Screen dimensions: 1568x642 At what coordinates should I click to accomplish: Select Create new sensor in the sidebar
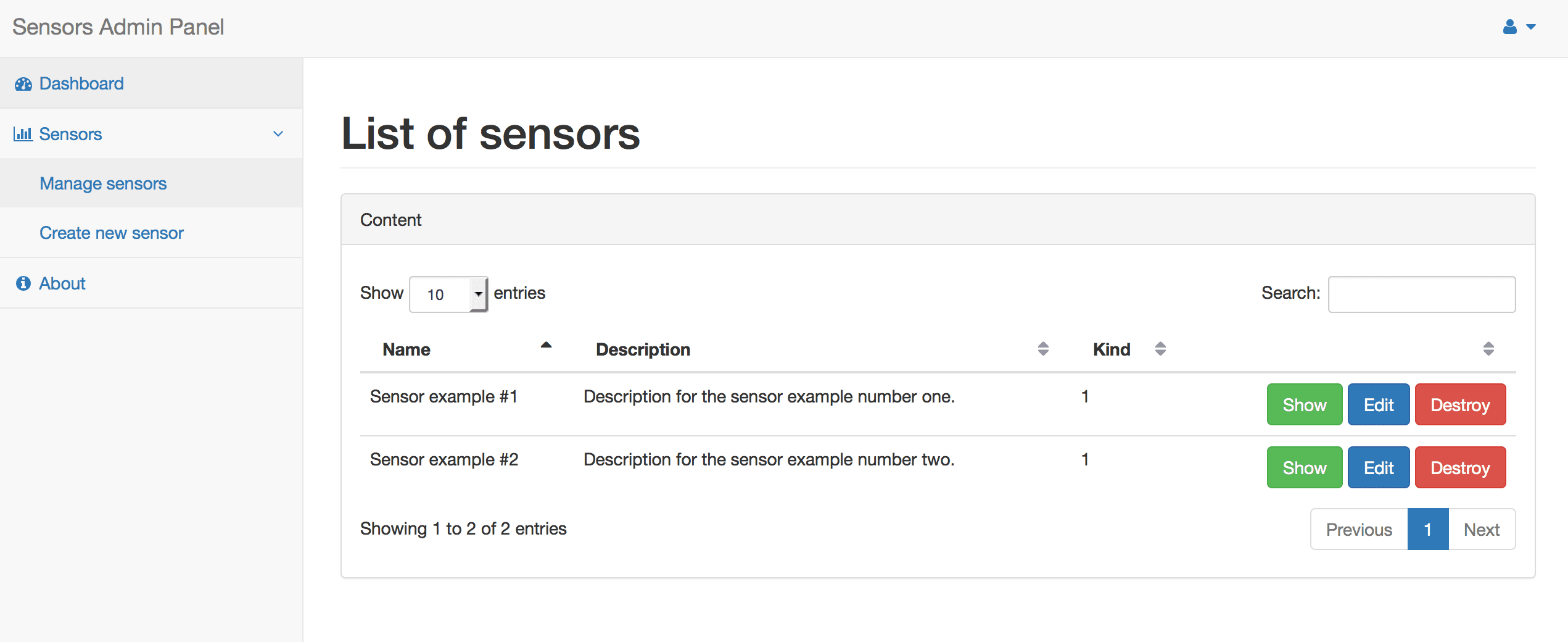point(112,233)
